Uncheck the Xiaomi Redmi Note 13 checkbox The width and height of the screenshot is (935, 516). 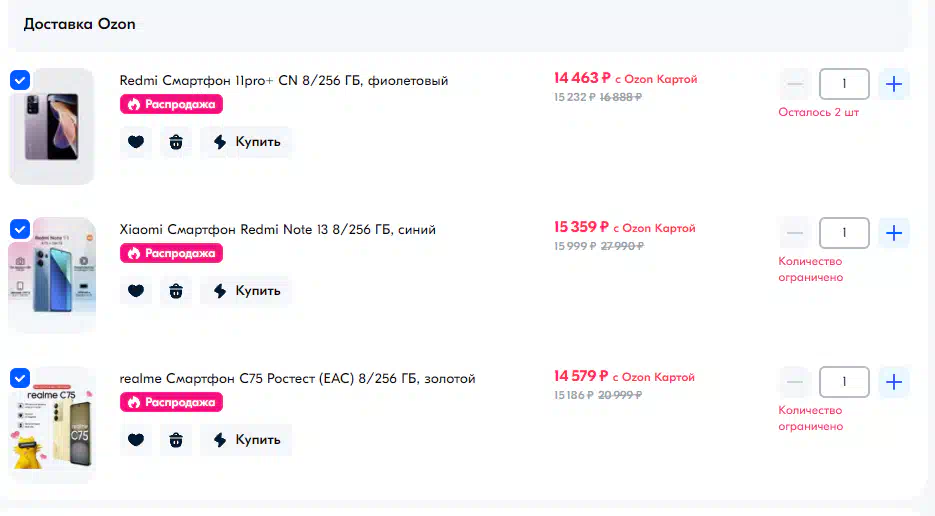tap(20, 229)
